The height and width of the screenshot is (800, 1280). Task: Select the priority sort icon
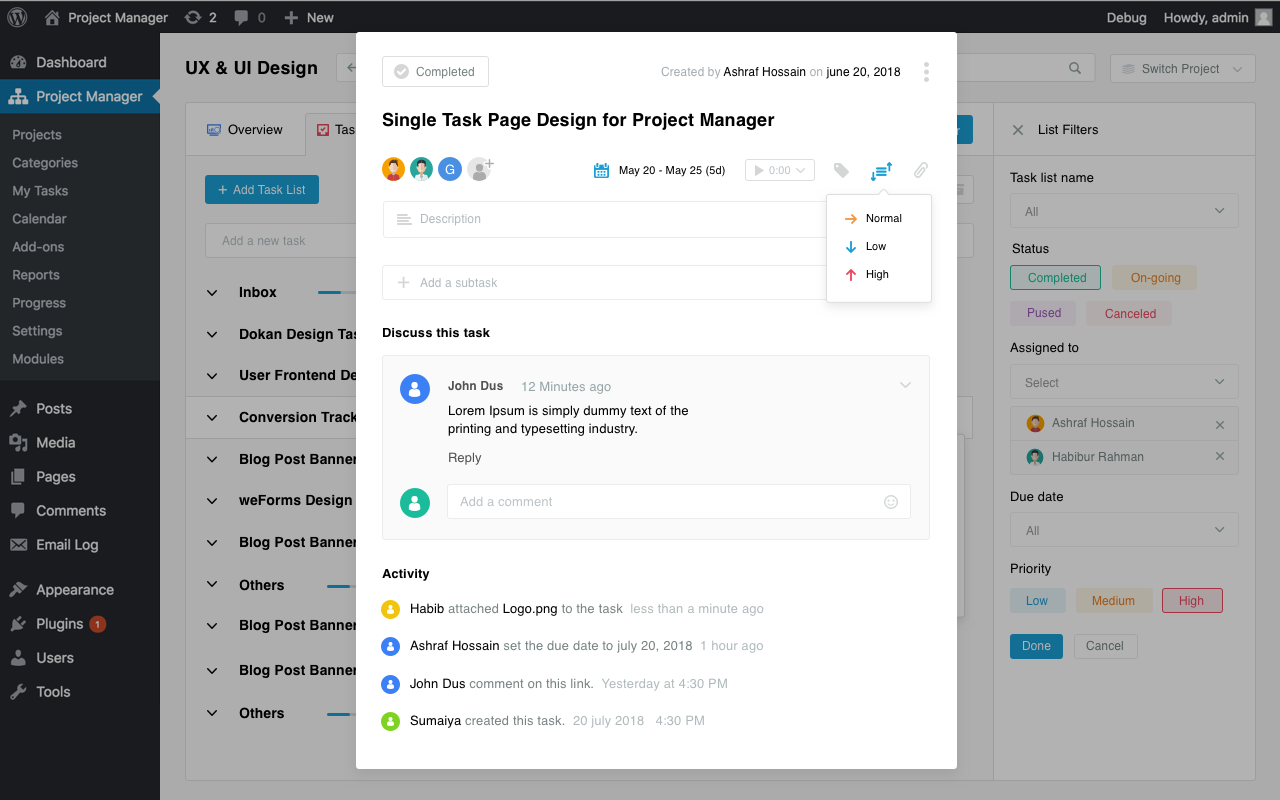881,170
